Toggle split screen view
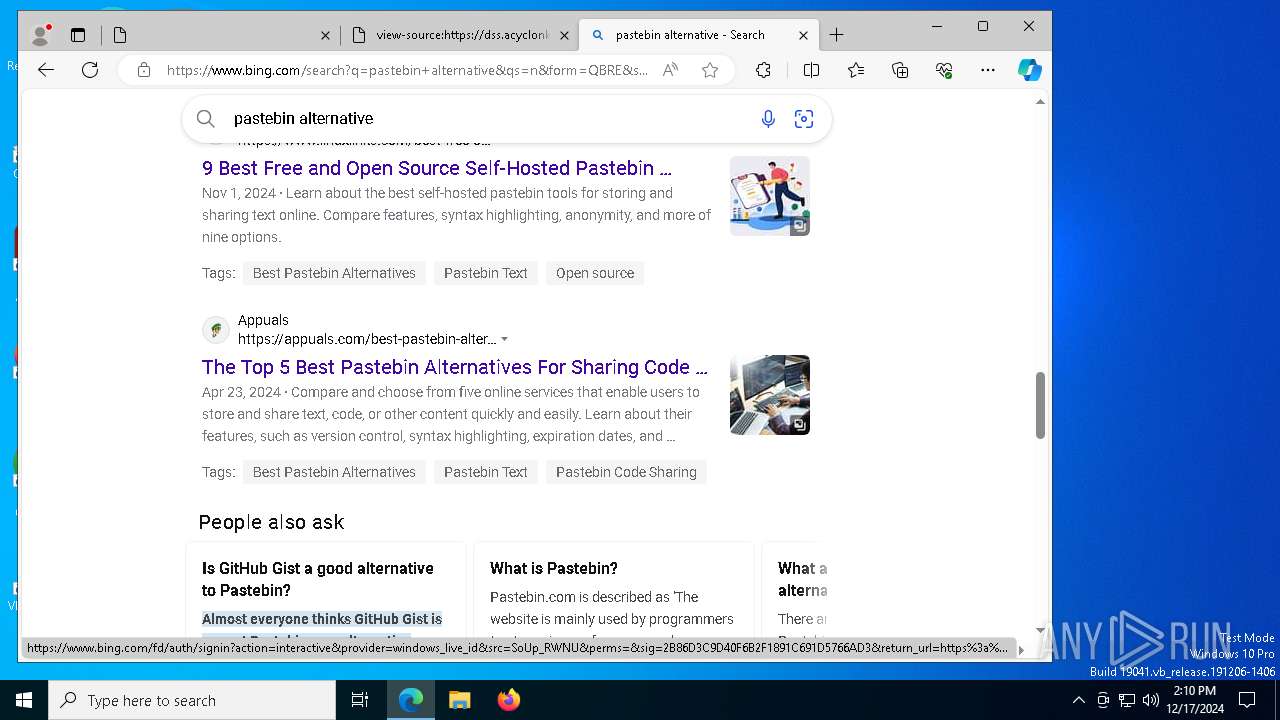The width and height of the screenshot is (1280, 720). point(811,70)
